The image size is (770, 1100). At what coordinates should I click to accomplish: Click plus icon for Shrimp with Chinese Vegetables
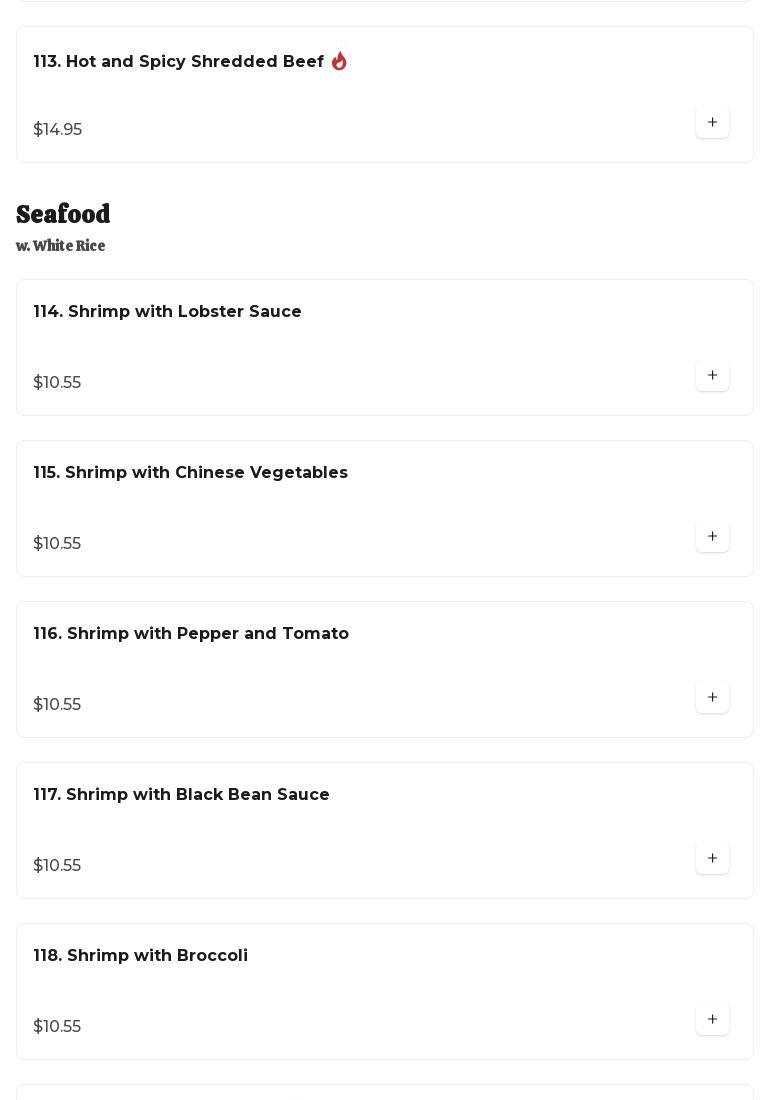click(712, 537)
